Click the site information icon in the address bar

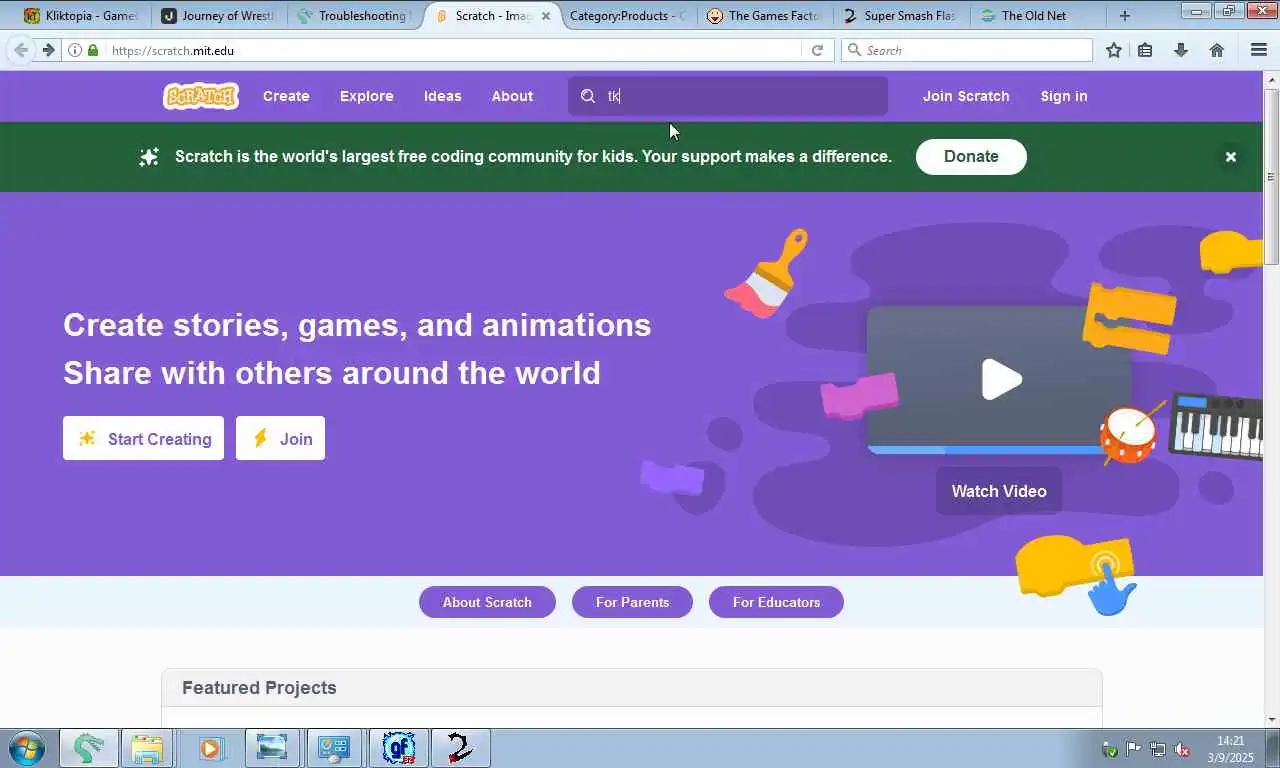coord(75,50)
